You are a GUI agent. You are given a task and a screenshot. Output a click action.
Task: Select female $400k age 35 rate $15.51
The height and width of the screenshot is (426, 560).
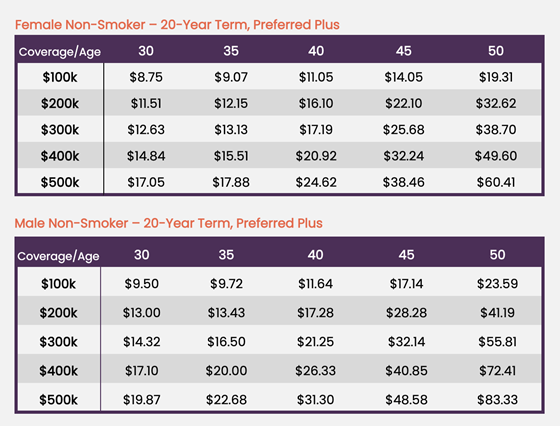(x=231, y=156)
